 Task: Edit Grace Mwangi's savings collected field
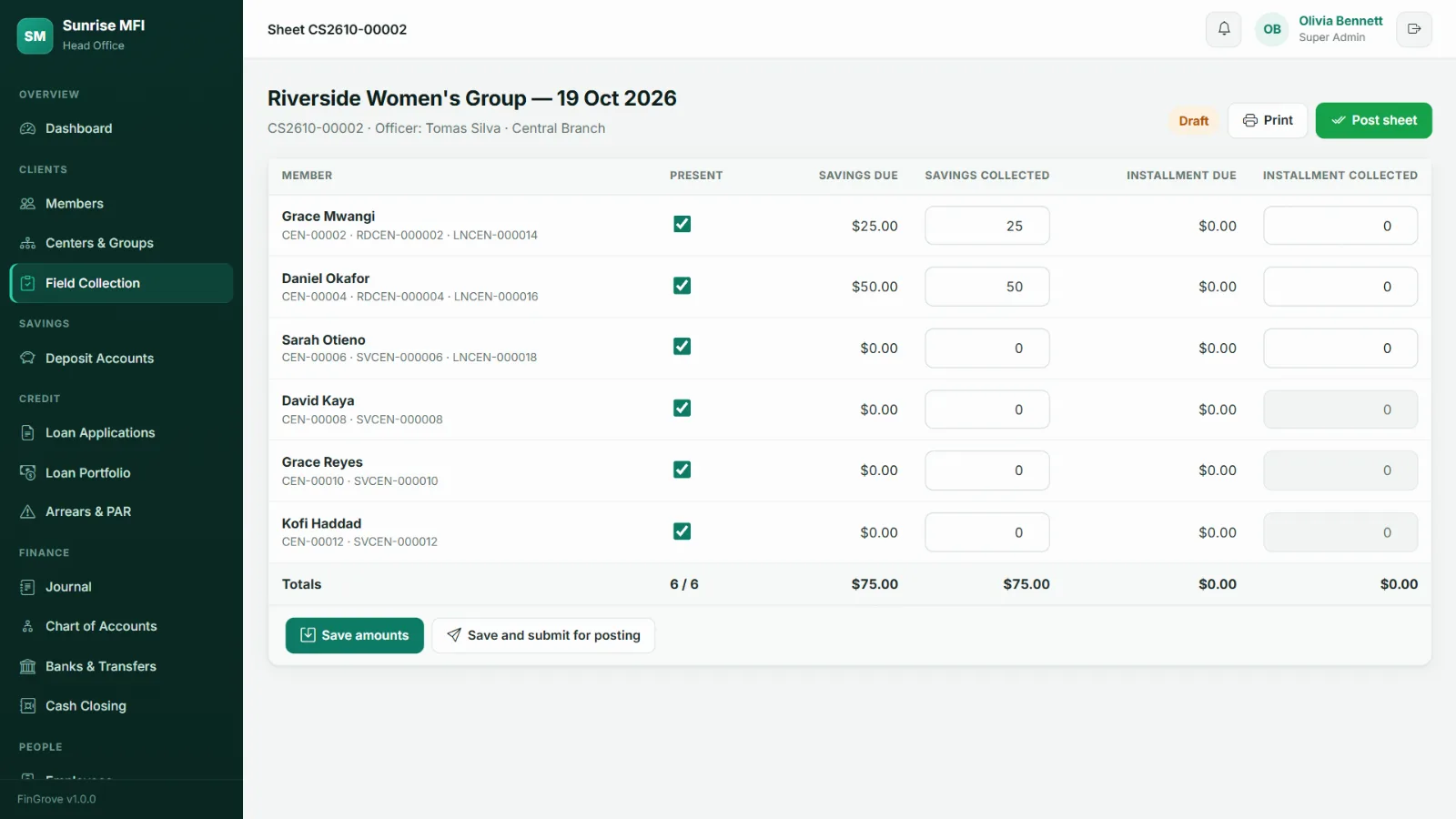coord(987,226)
